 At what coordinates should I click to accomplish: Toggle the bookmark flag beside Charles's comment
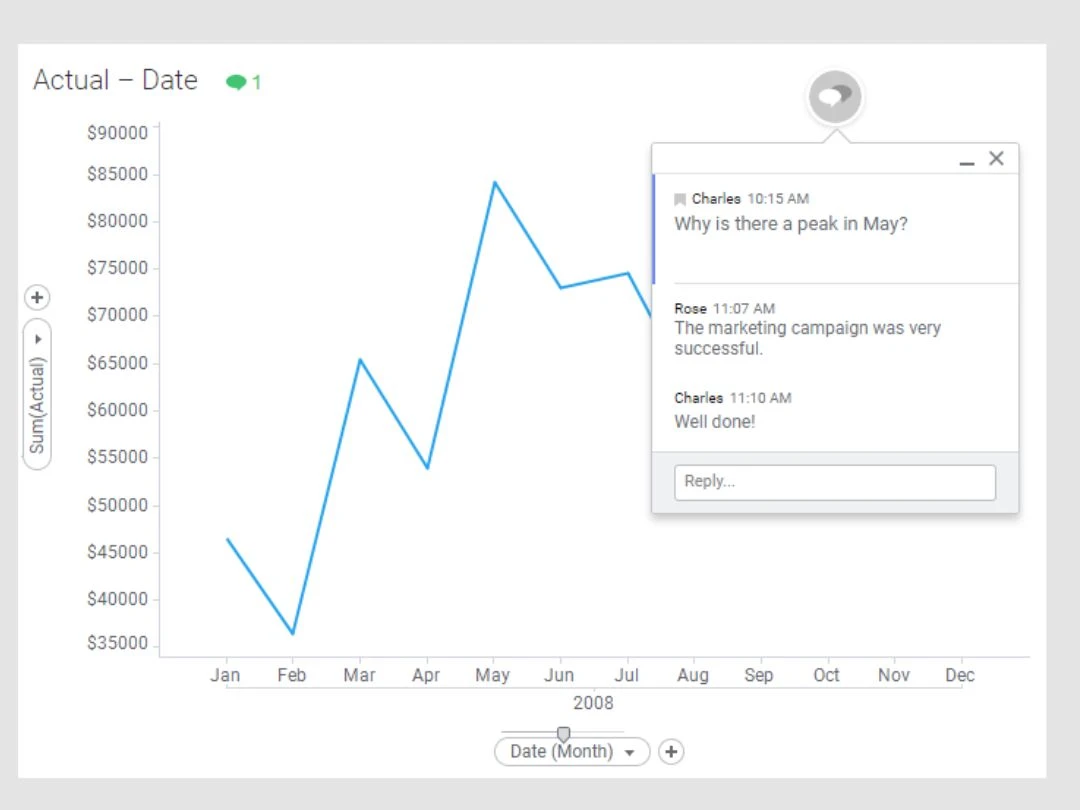click(x=680, y=199)
